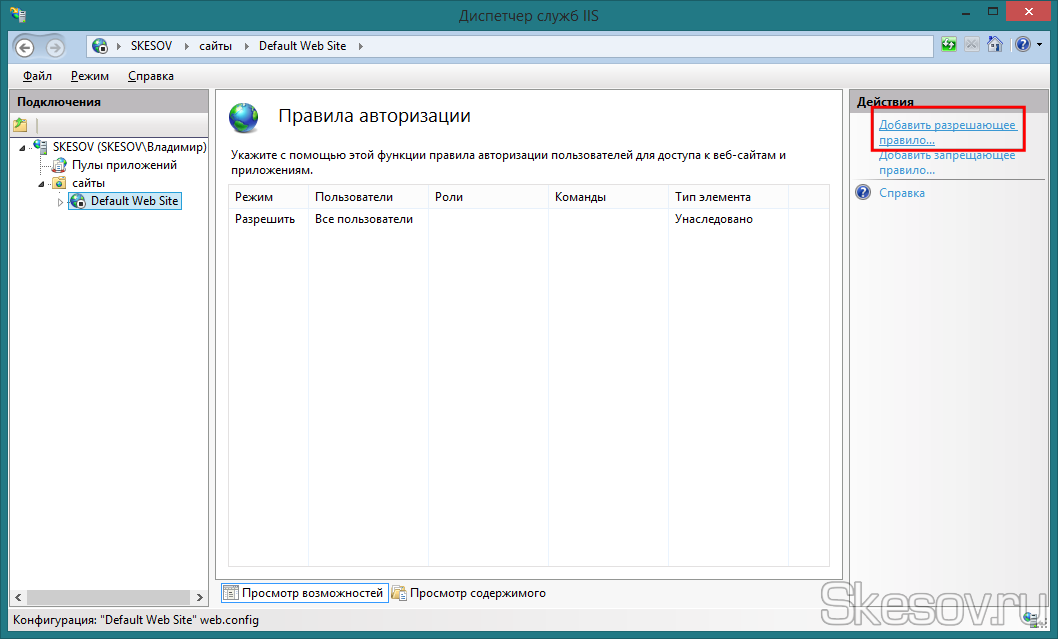This screenshot has height=639, width=1058.
Task: Click the create new connection icon in Подключения
Action: [20, 125]
